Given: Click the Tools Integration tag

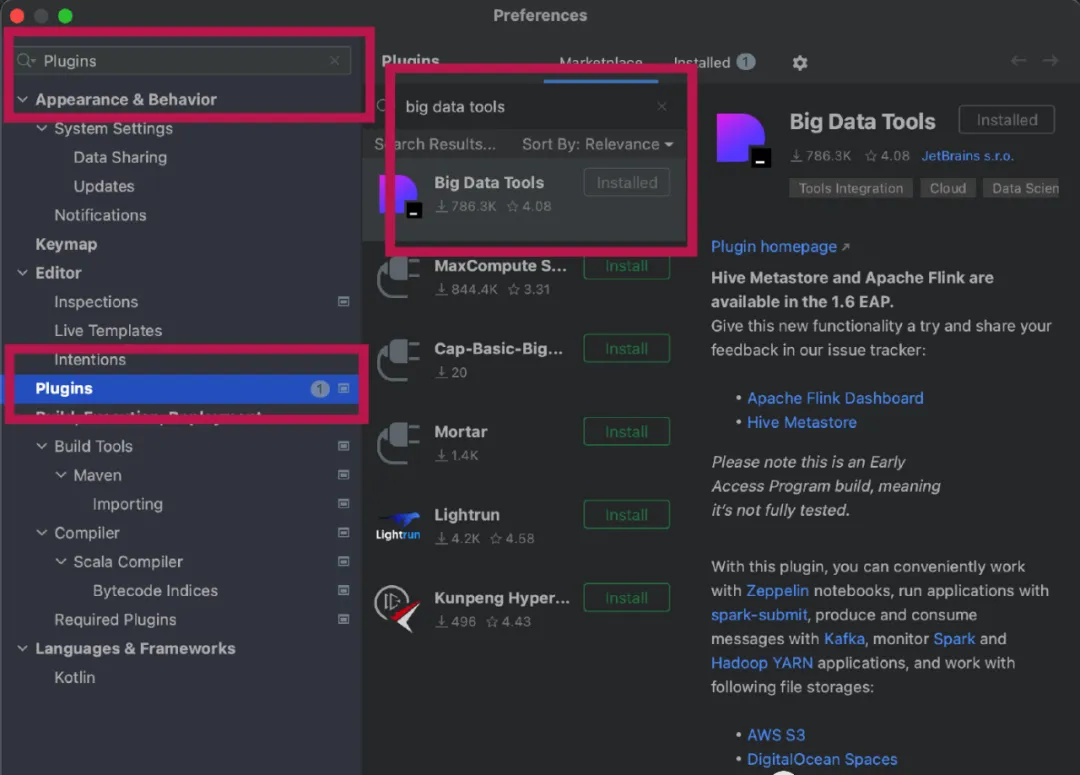Looking at the screenshot, I should (x=851, y=188).
